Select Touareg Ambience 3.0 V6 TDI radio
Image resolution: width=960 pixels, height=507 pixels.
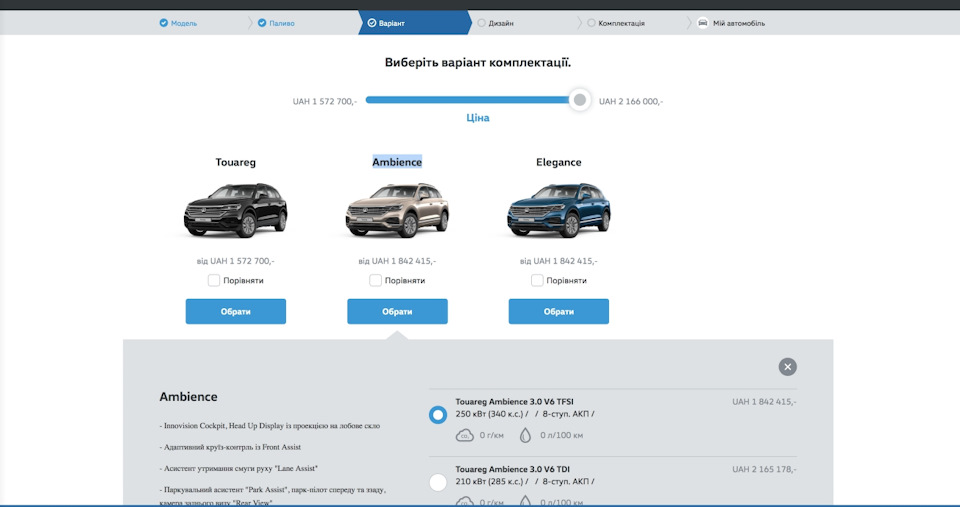(438, 482)
